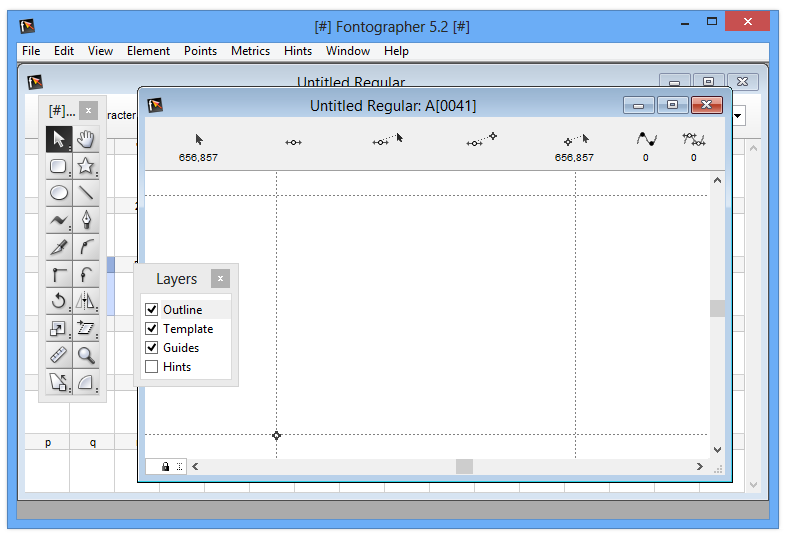Image resolution: width=788 pixels, height=538 pixels.
Task: Close the Layers panel
Action: click(x=220, y=278)
